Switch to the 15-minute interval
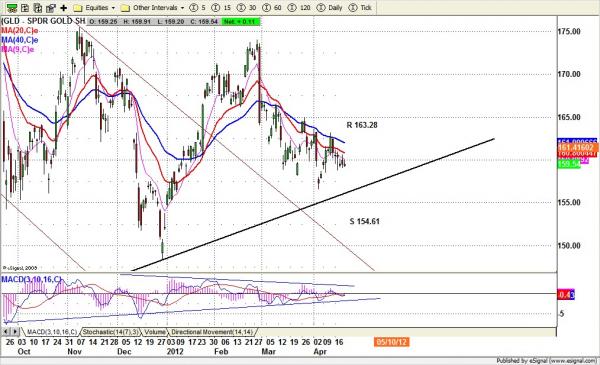The height and width of the screenshot is (365, 600). pyautogui.click(x=221, y=7)
